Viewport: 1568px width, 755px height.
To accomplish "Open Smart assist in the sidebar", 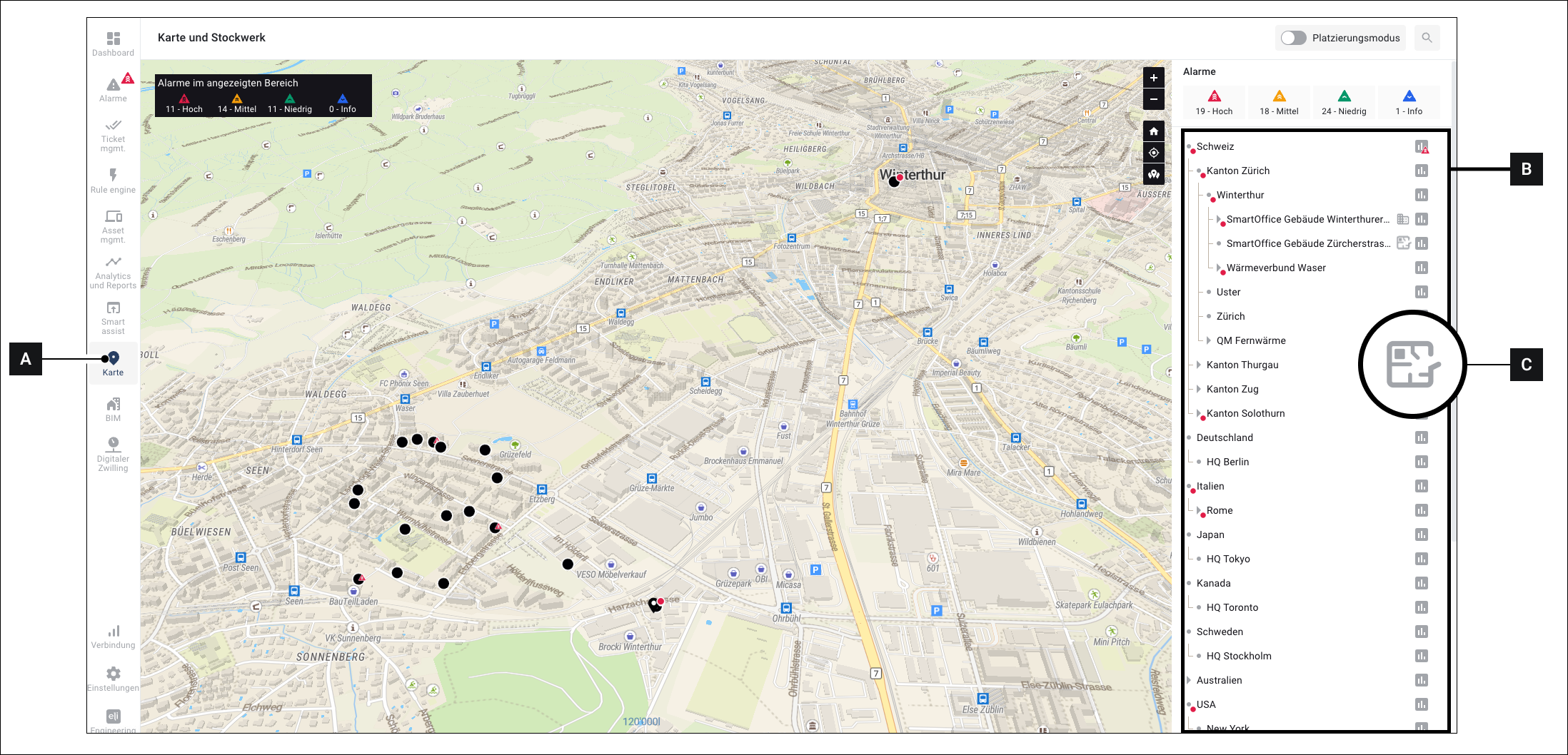I will point(113,318).
